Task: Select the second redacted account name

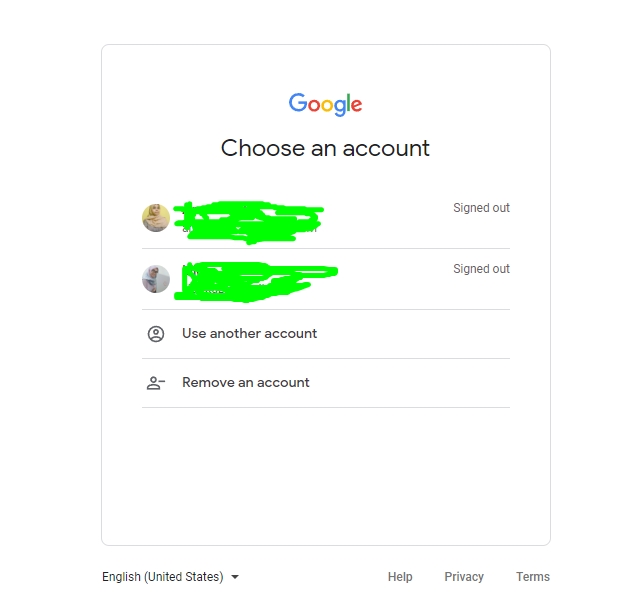Action: [x=256, y=281]
